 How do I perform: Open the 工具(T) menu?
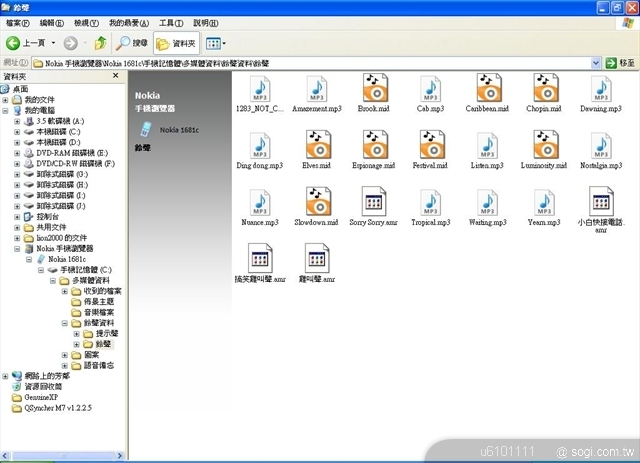(171, 23)
